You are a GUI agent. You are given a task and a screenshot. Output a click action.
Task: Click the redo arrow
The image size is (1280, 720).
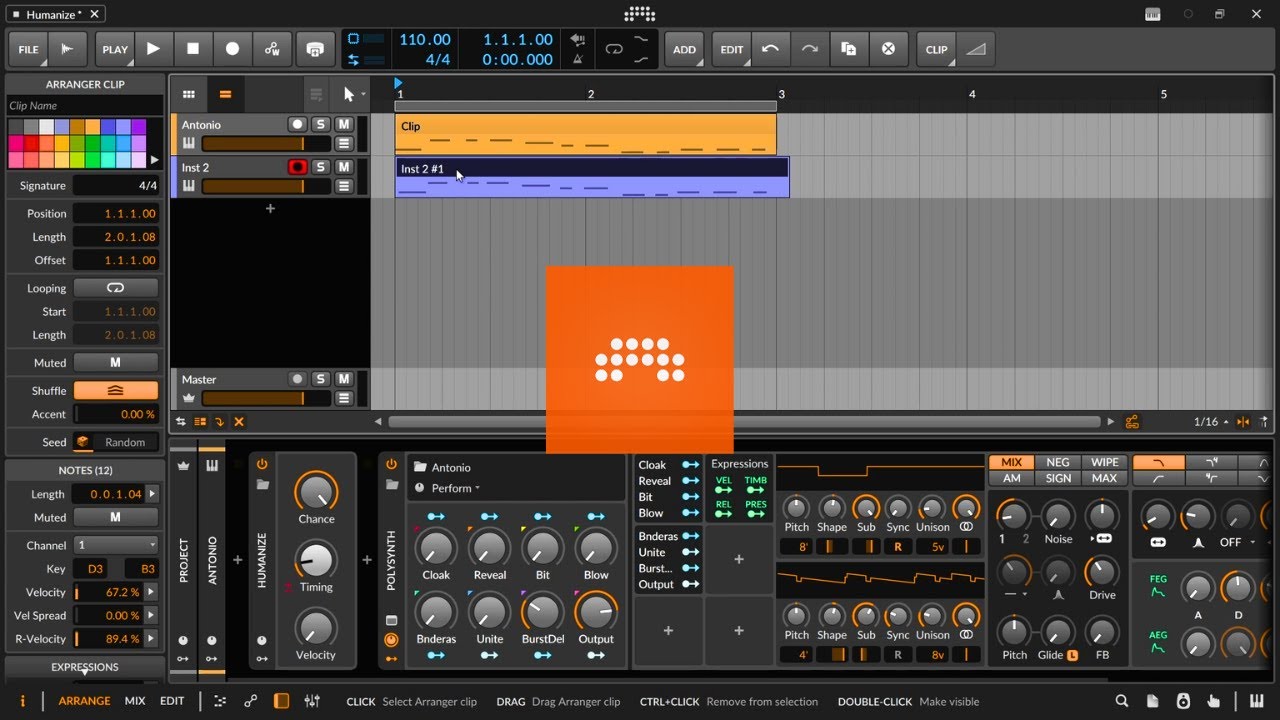point(809,49)
